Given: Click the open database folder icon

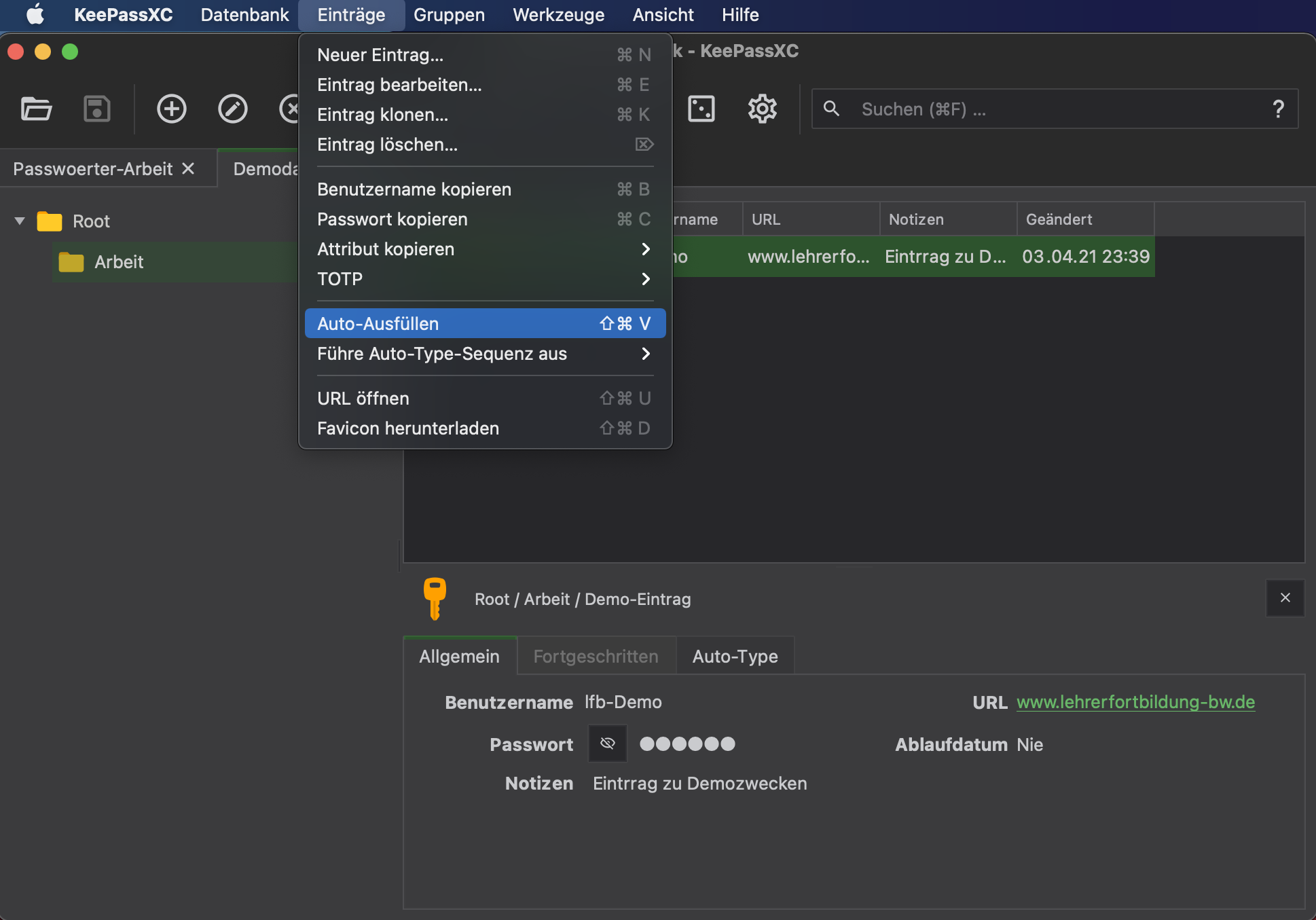Looking at the screenshot, I should [x=36, y=109].
